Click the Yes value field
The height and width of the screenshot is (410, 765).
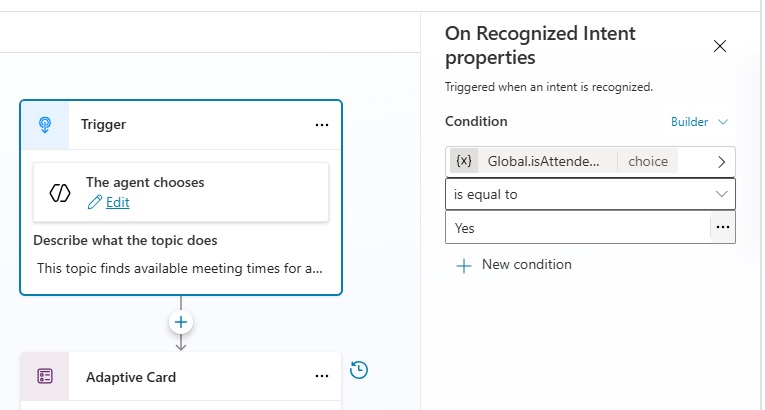click(578, 227)
